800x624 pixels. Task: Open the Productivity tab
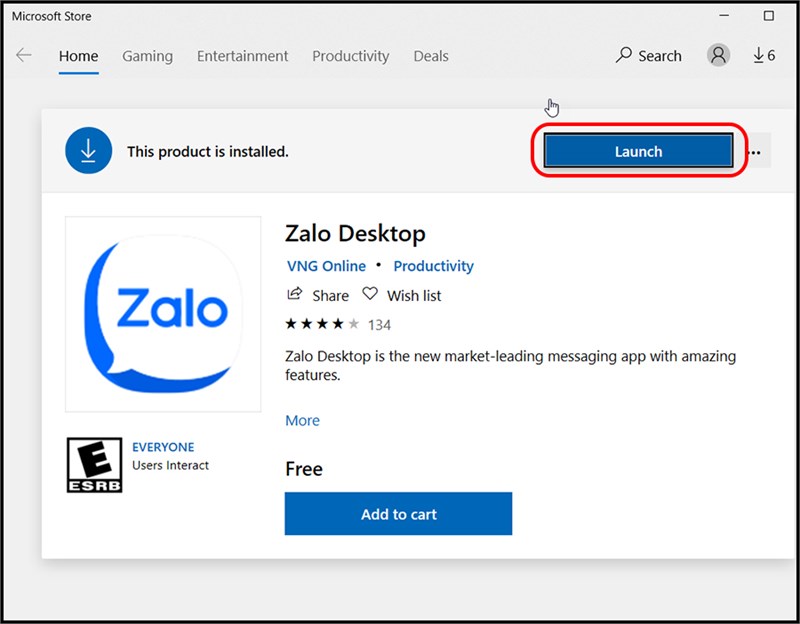point(350,56)
